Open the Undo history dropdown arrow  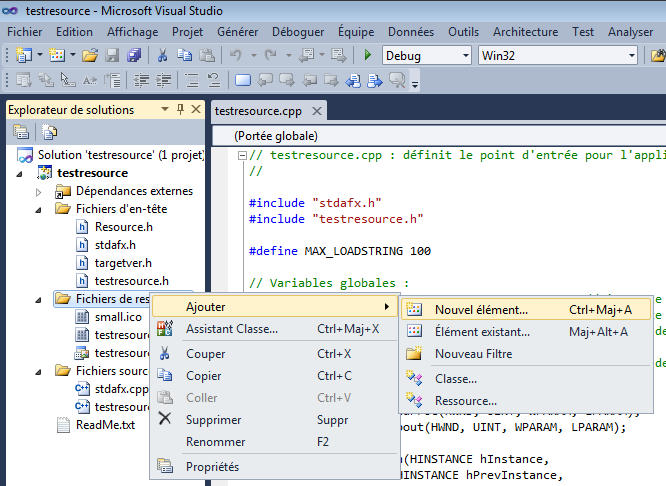tap(254, 55)
